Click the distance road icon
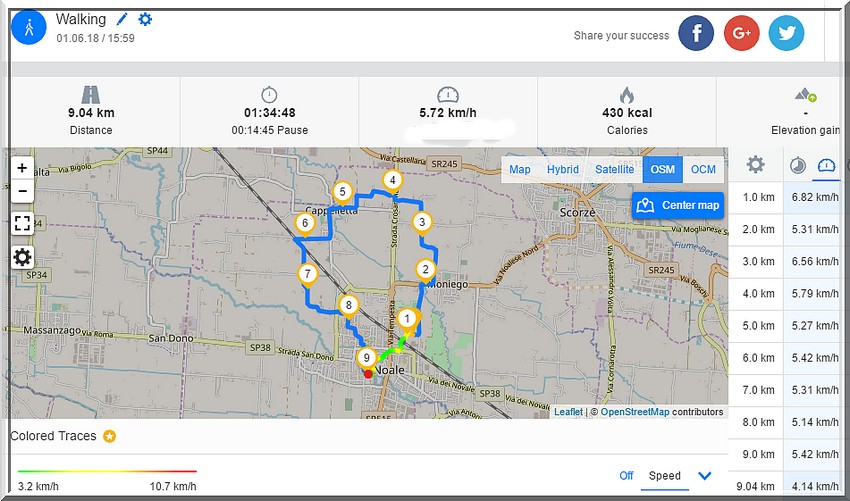Viewport: 850px width, 501px height. [x=91, y=95]
